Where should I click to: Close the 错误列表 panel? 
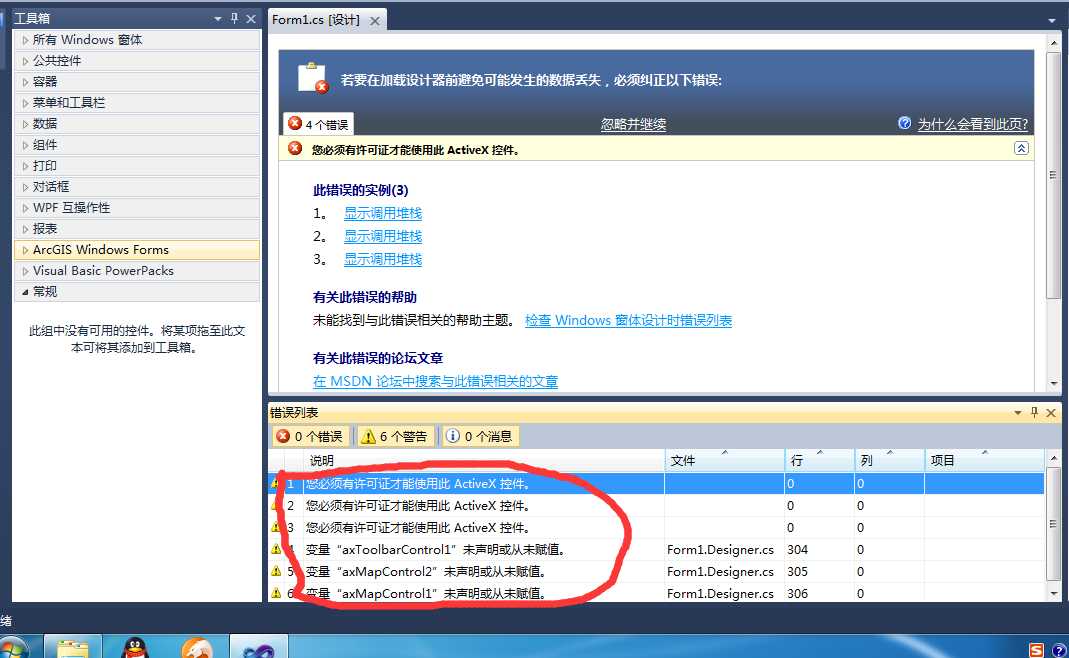(1051, 413)
